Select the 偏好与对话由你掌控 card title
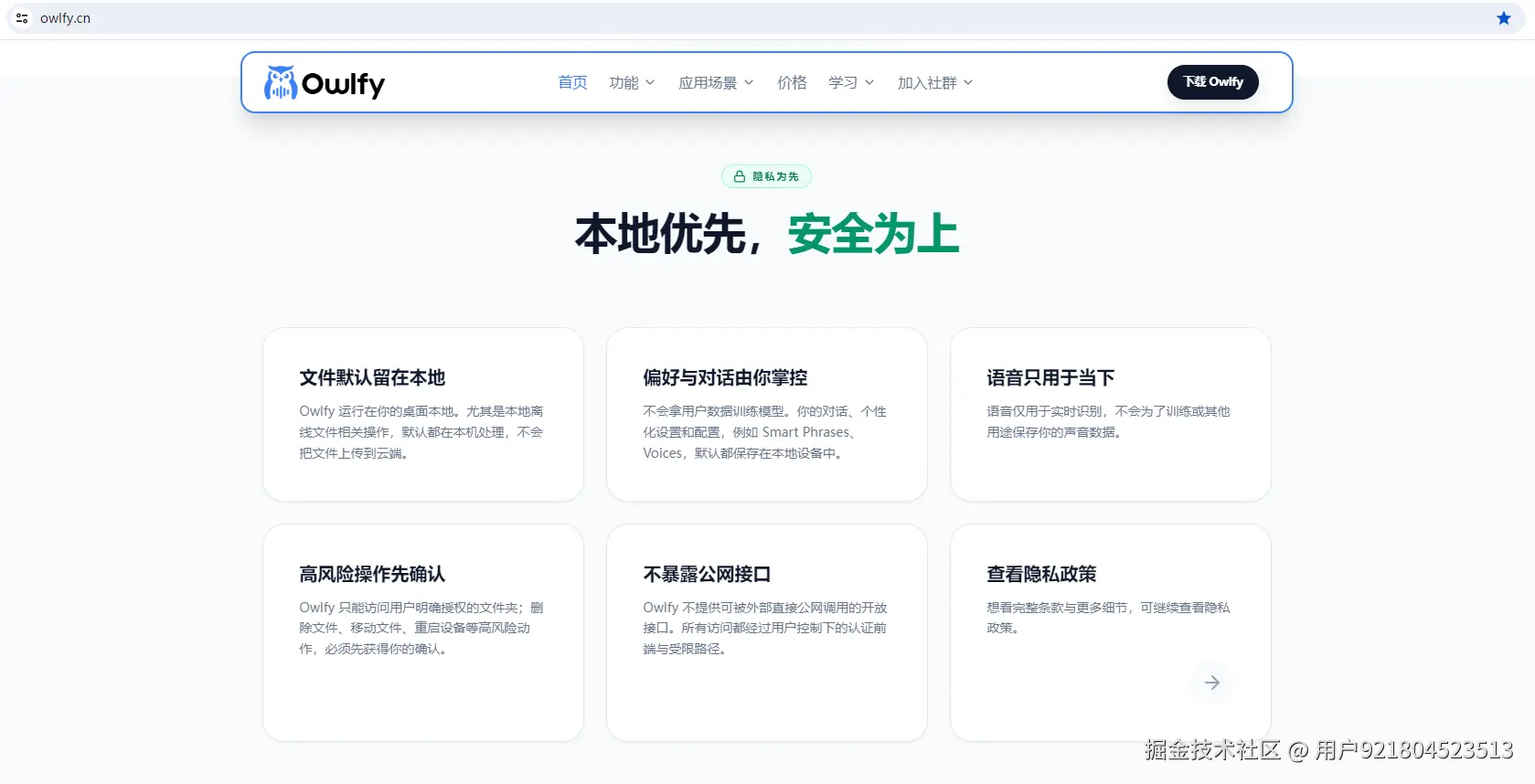Image resolution: width=1535 pixels, height=784 pixels. [725, 377]
